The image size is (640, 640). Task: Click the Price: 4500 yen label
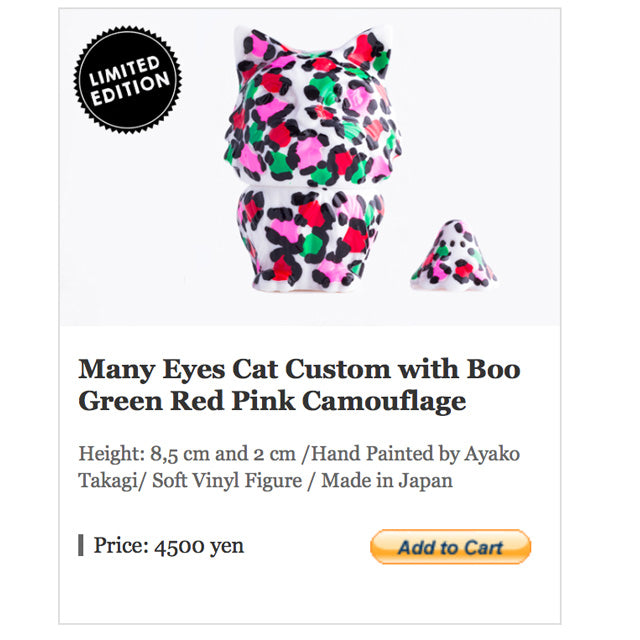click(x=168, y=546)
